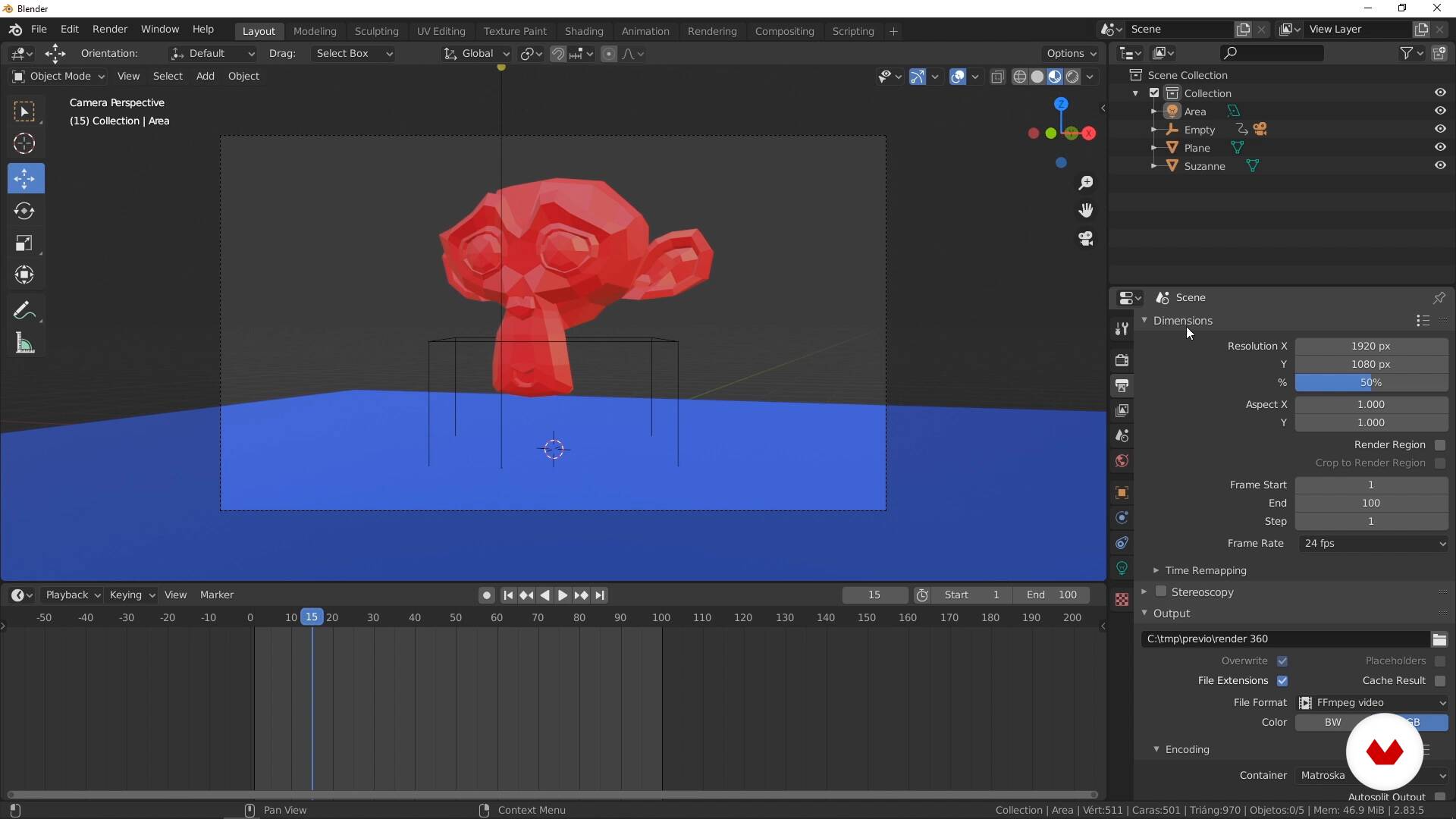The image size is (1456, 819).
Task: Disable the File Extensions checkbox
Action: point(1282,681)
